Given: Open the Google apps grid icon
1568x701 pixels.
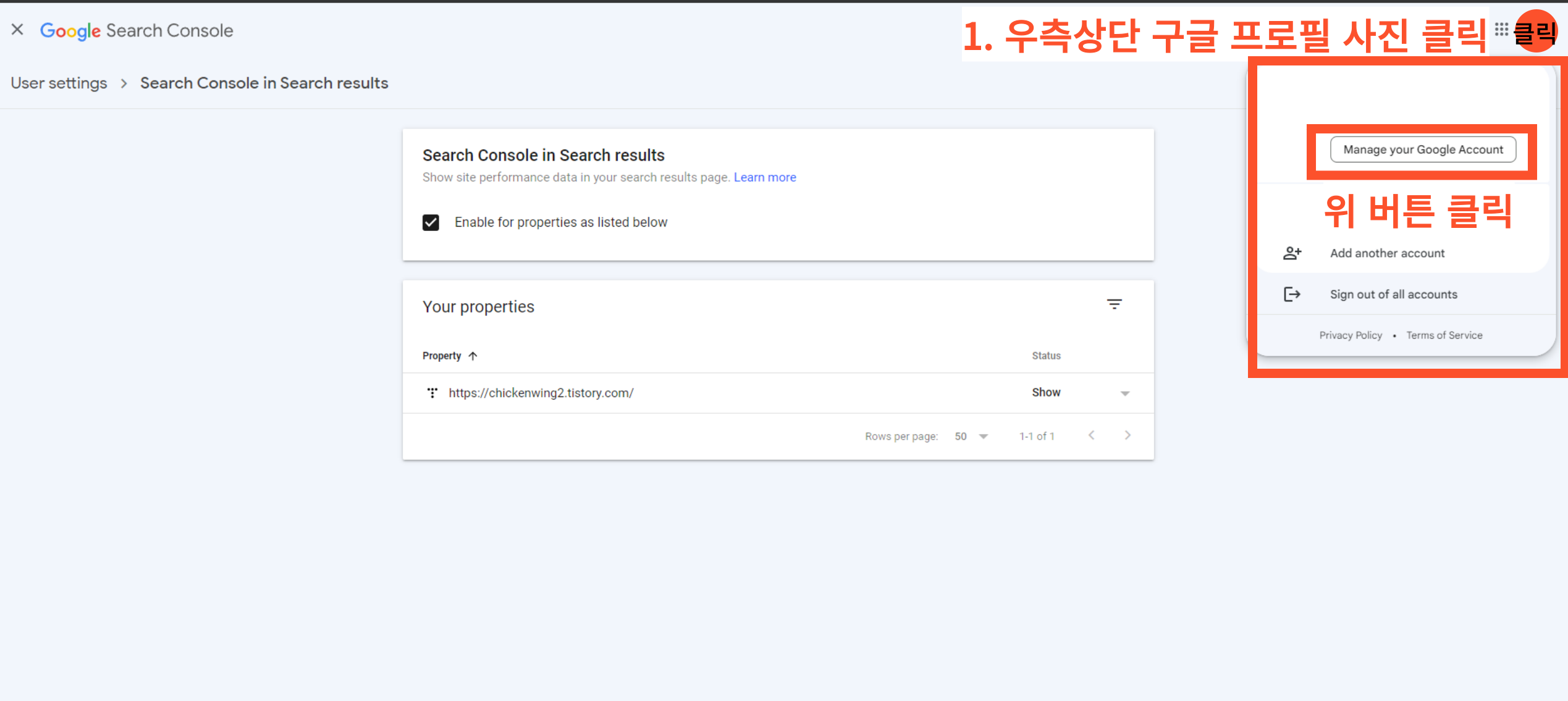Looking at the screenshot, I should point(1501,30).
